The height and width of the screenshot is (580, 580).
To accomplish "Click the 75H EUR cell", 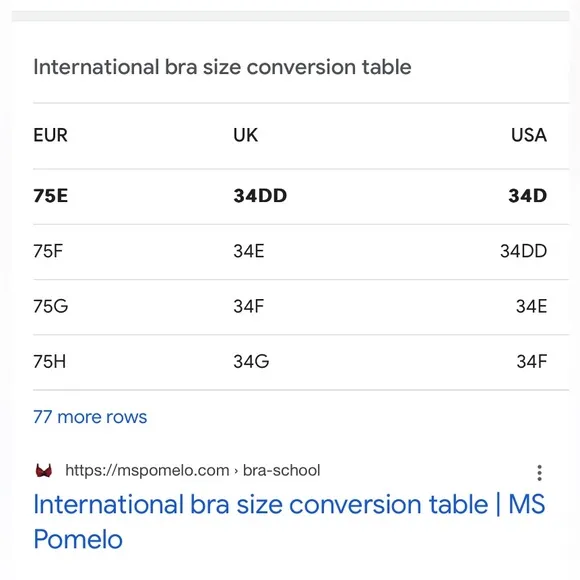I will (x=50, y=361).
